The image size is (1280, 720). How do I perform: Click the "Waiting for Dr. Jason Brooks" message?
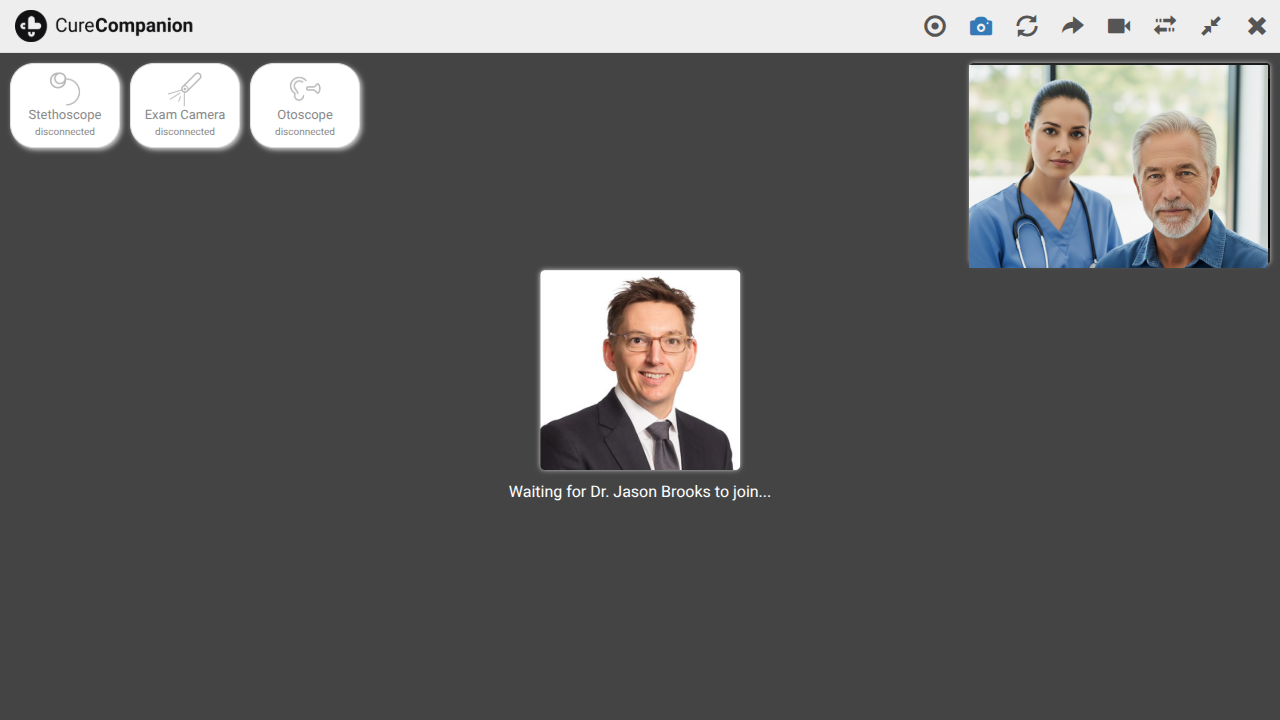[x=640, y=492]
